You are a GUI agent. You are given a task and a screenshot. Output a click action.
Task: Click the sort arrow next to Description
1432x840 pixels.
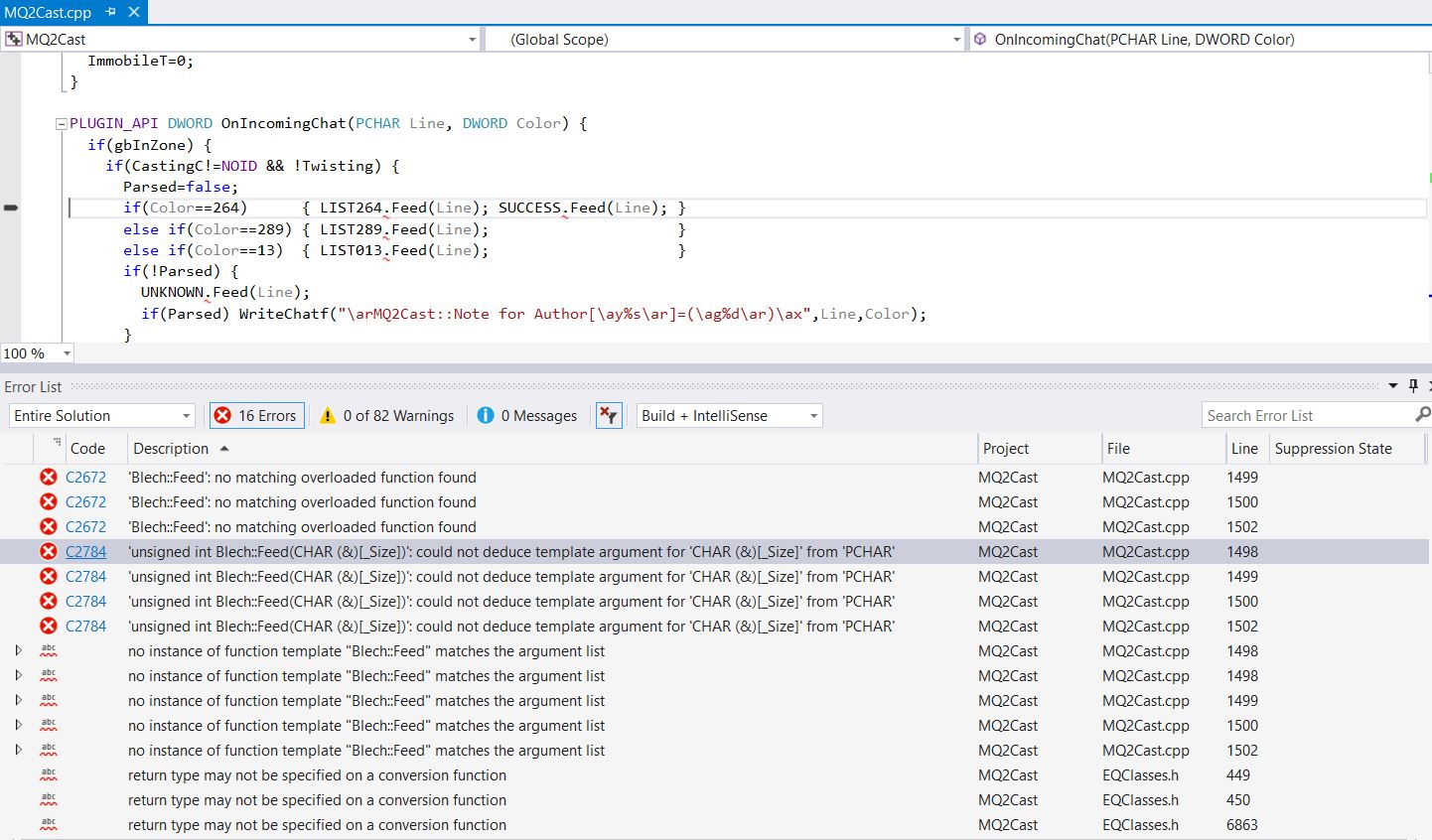(x=223, y=449)
